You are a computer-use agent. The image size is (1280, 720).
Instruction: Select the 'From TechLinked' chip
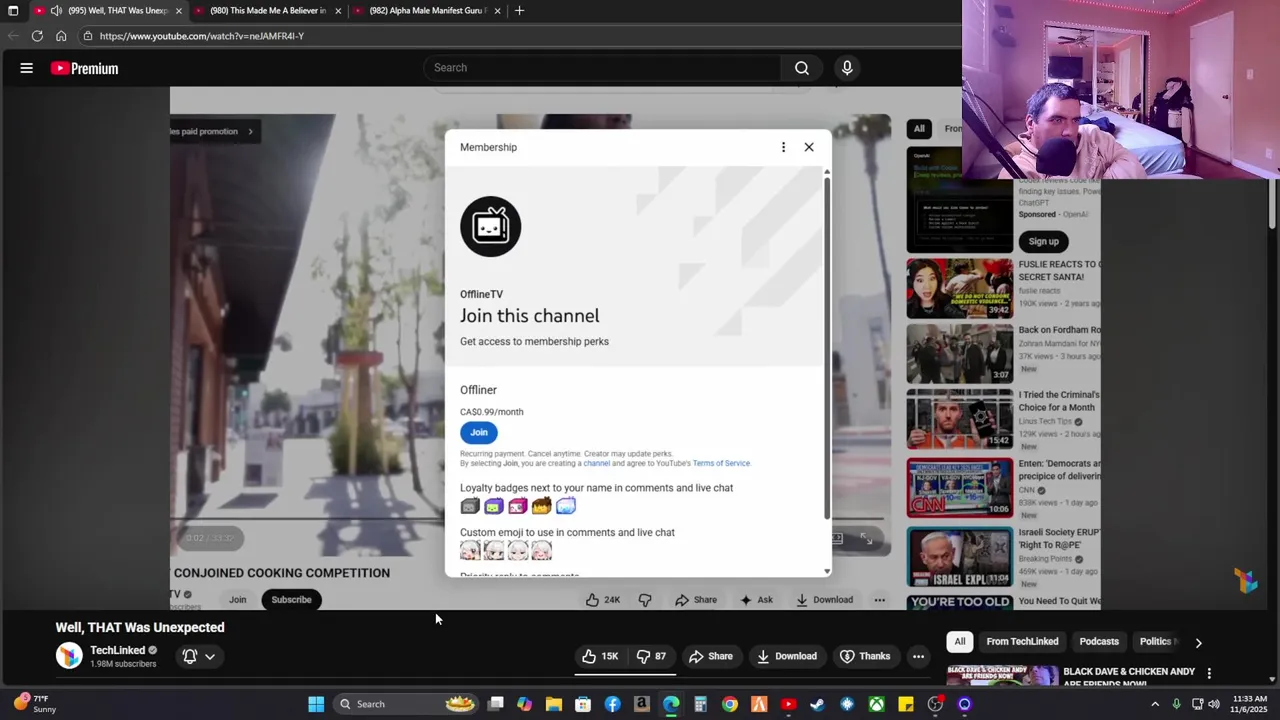[x=1022, y=641]
